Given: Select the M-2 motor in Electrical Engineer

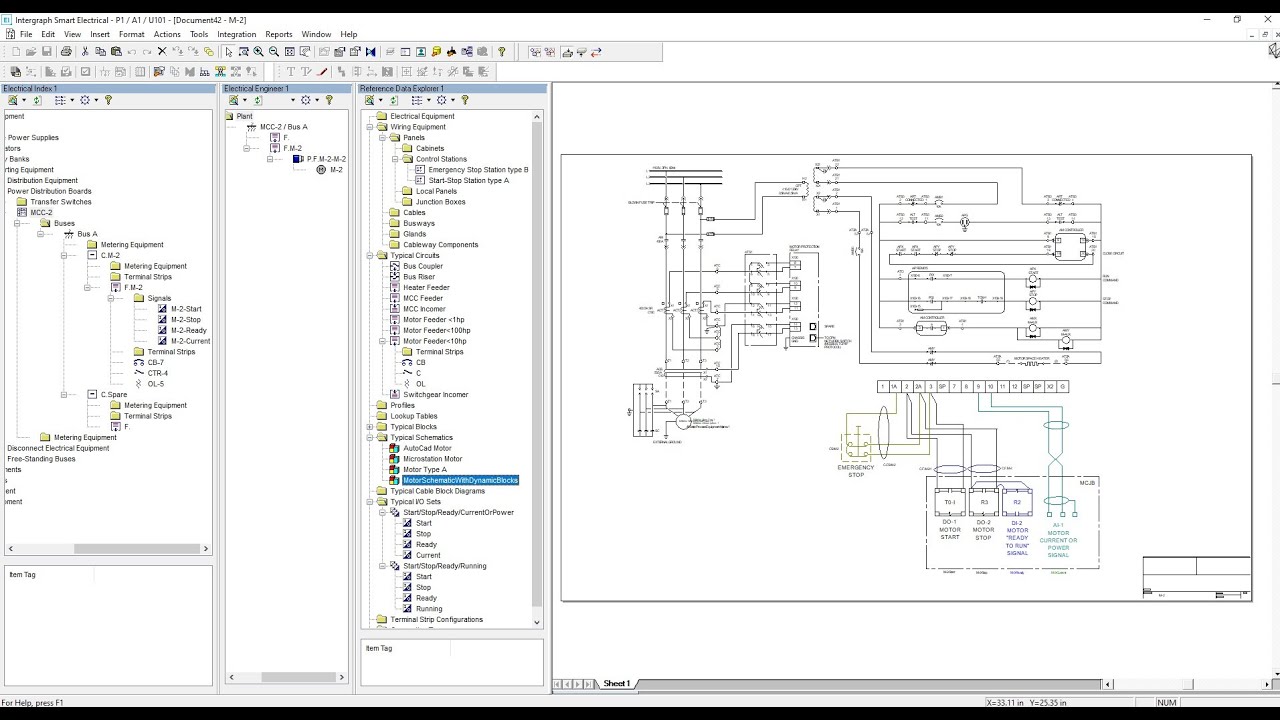Looking at the screenshot, I should click(x=336, y=170).
